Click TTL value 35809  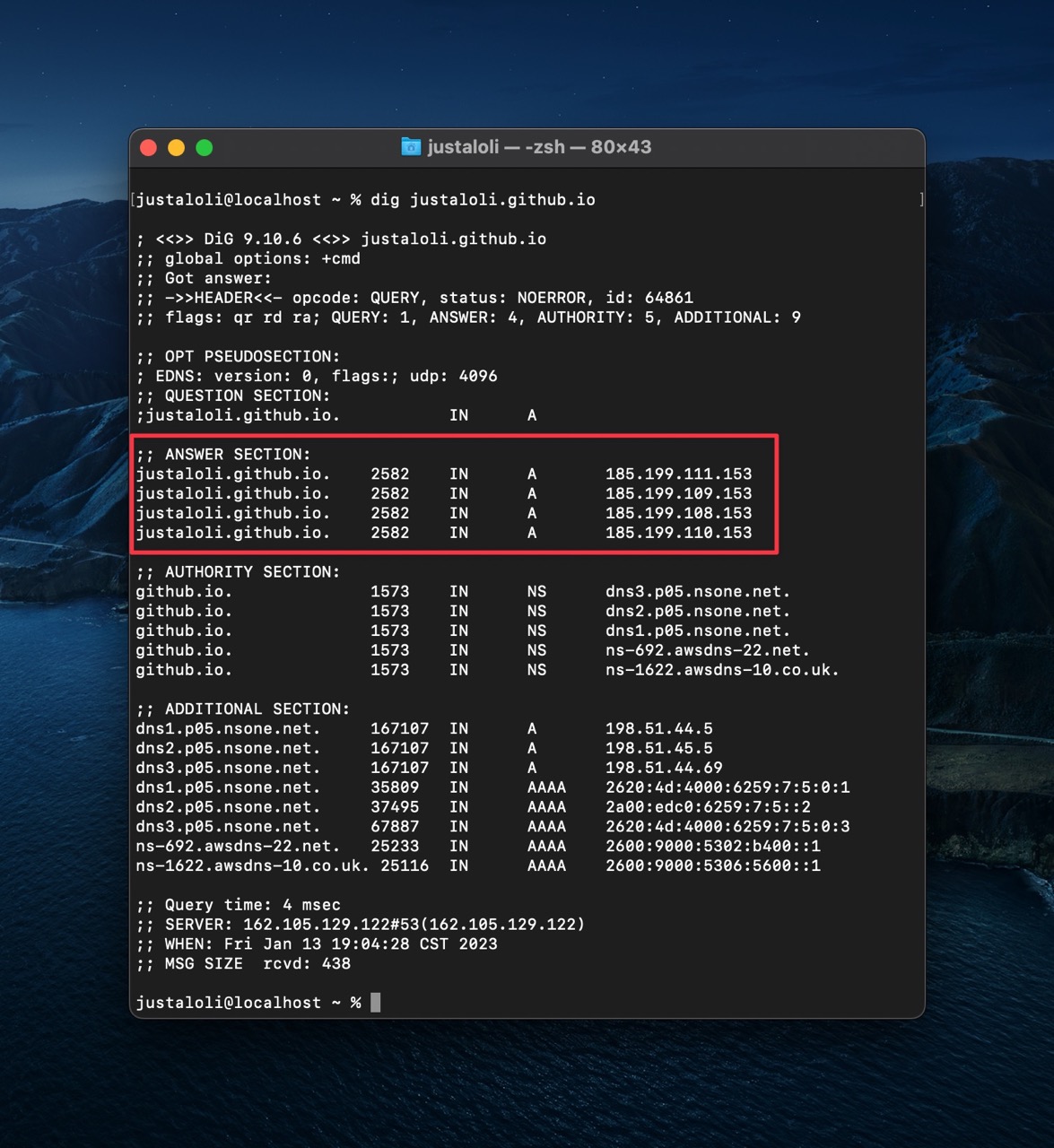[x=395, y=787]
